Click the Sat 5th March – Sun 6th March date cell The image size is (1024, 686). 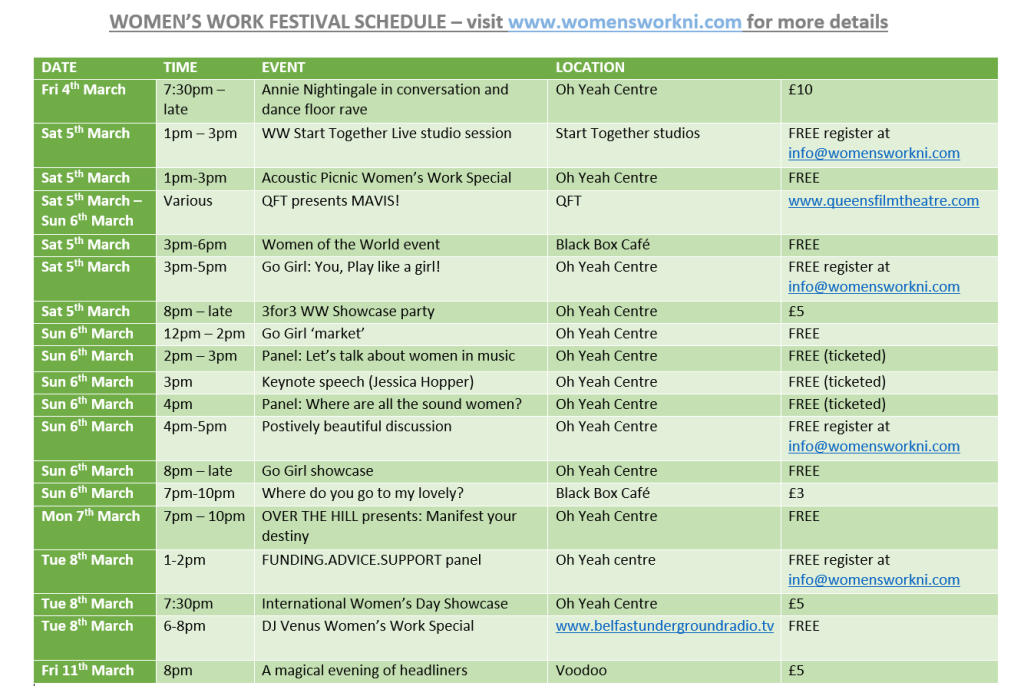click(x=95, y=212)
